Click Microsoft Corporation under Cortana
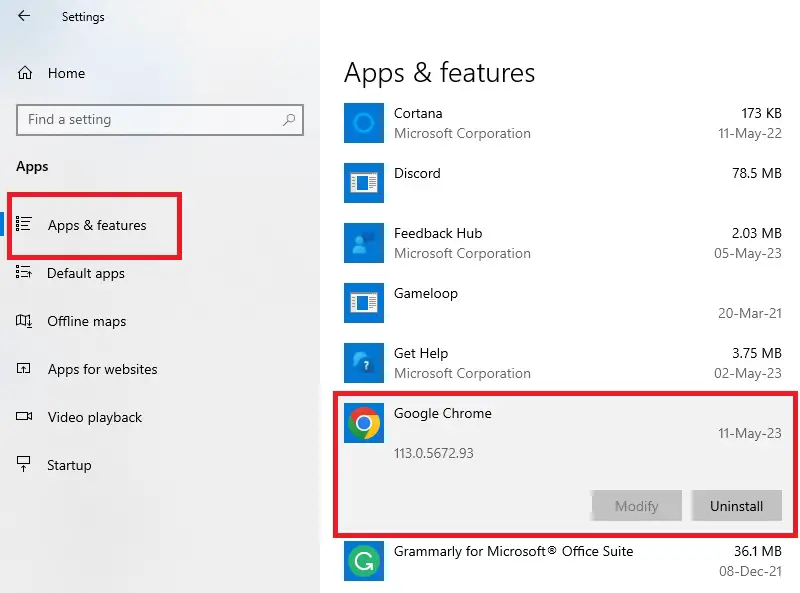This screenshot has height=593, width=800. [x=462, y=134]
